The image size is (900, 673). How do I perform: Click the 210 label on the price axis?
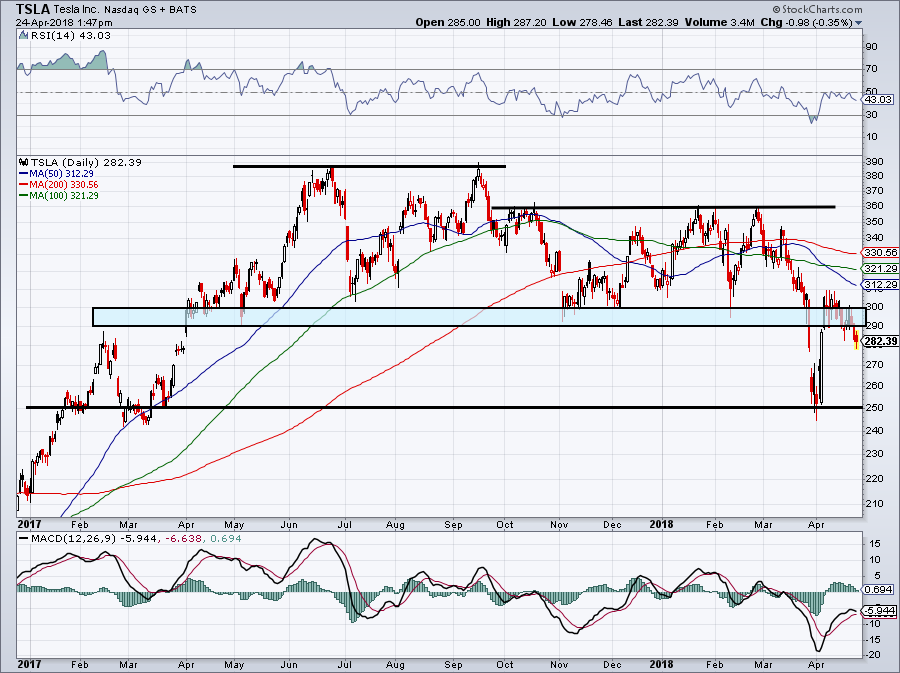click(x=875, y=504)
